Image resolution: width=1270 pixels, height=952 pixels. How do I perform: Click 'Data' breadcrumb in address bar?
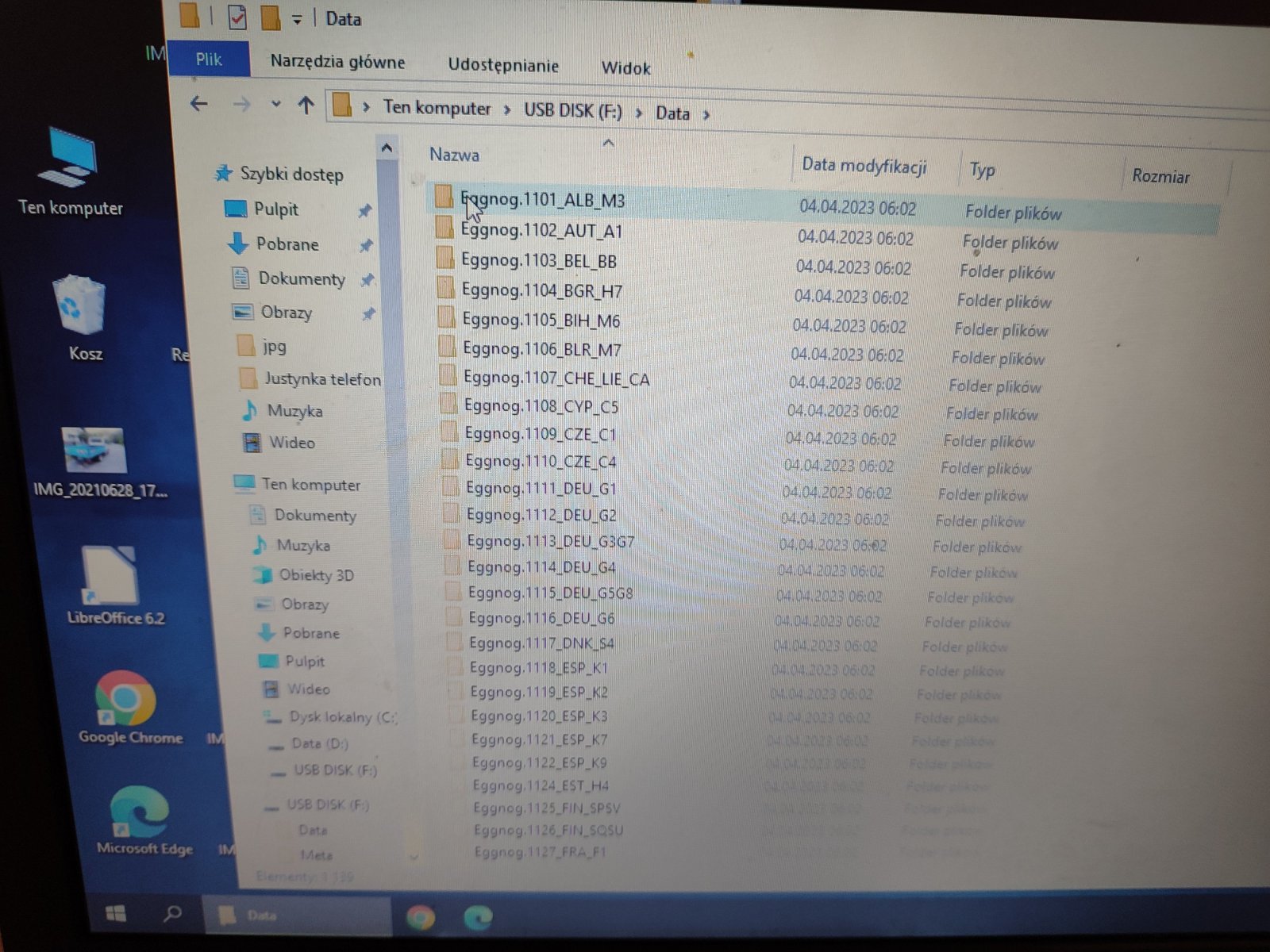[x=672, y=113]
